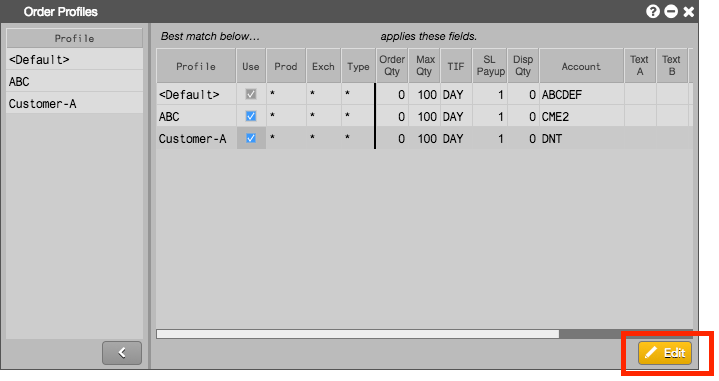This screenshot has width=719, height=381.
Task: Click the TIF column header
Action: pyautogui.click(x=456, y=66)
